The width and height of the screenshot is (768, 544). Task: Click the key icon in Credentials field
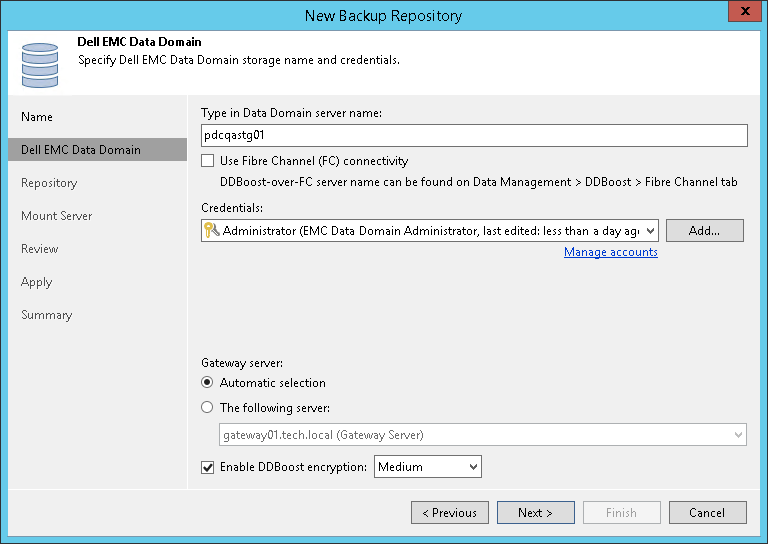pyautogui.click(x=211, y=230)
